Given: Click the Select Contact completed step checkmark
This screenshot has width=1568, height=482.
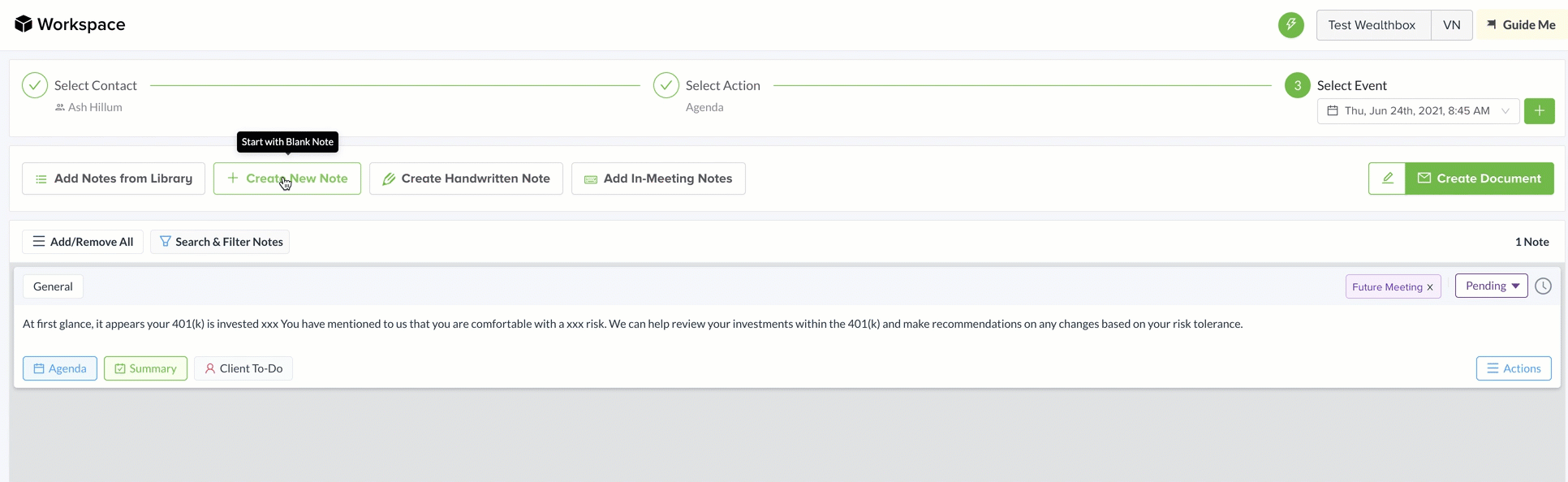Looking at the screenshot, I should point(35,85).
